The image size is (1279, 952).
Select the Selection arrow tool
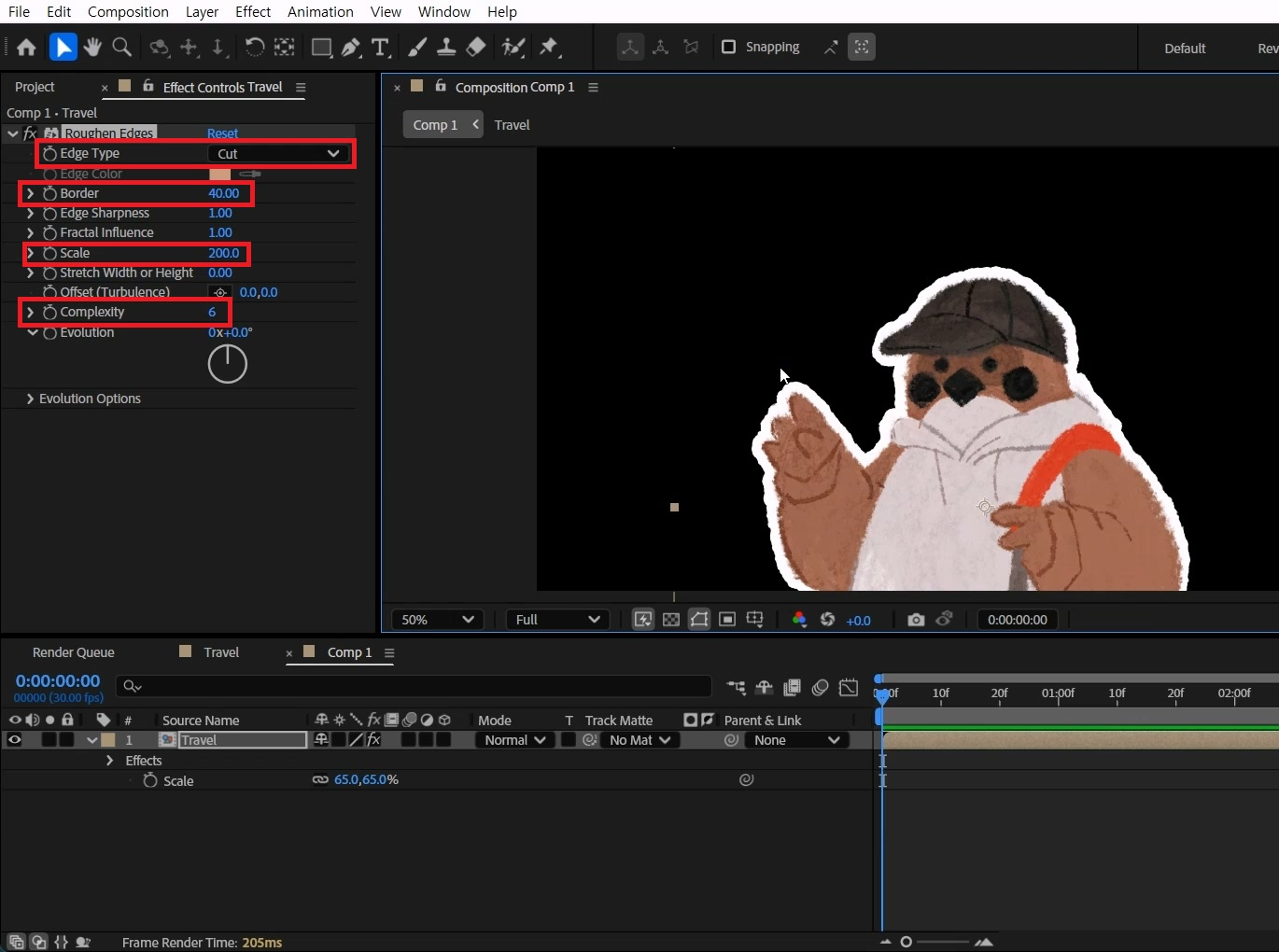click(63, 47)
